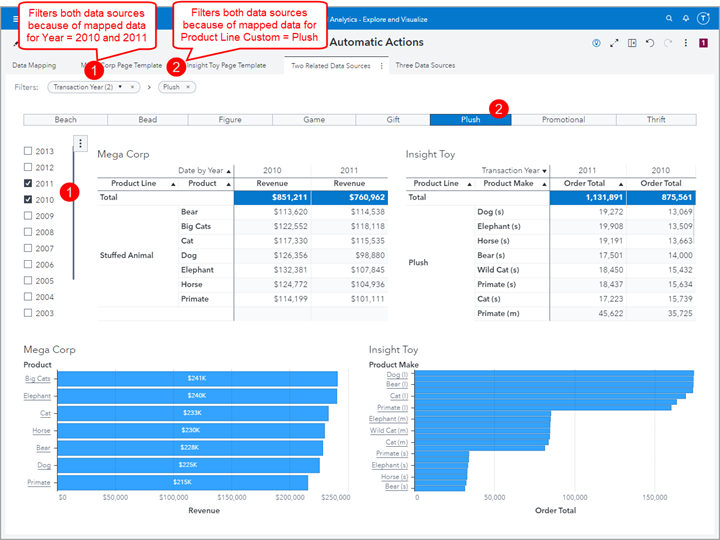Click the Primate axis label in Mega Corp chart
This screenshot has height=540, width=720.
tap(39, 482)
